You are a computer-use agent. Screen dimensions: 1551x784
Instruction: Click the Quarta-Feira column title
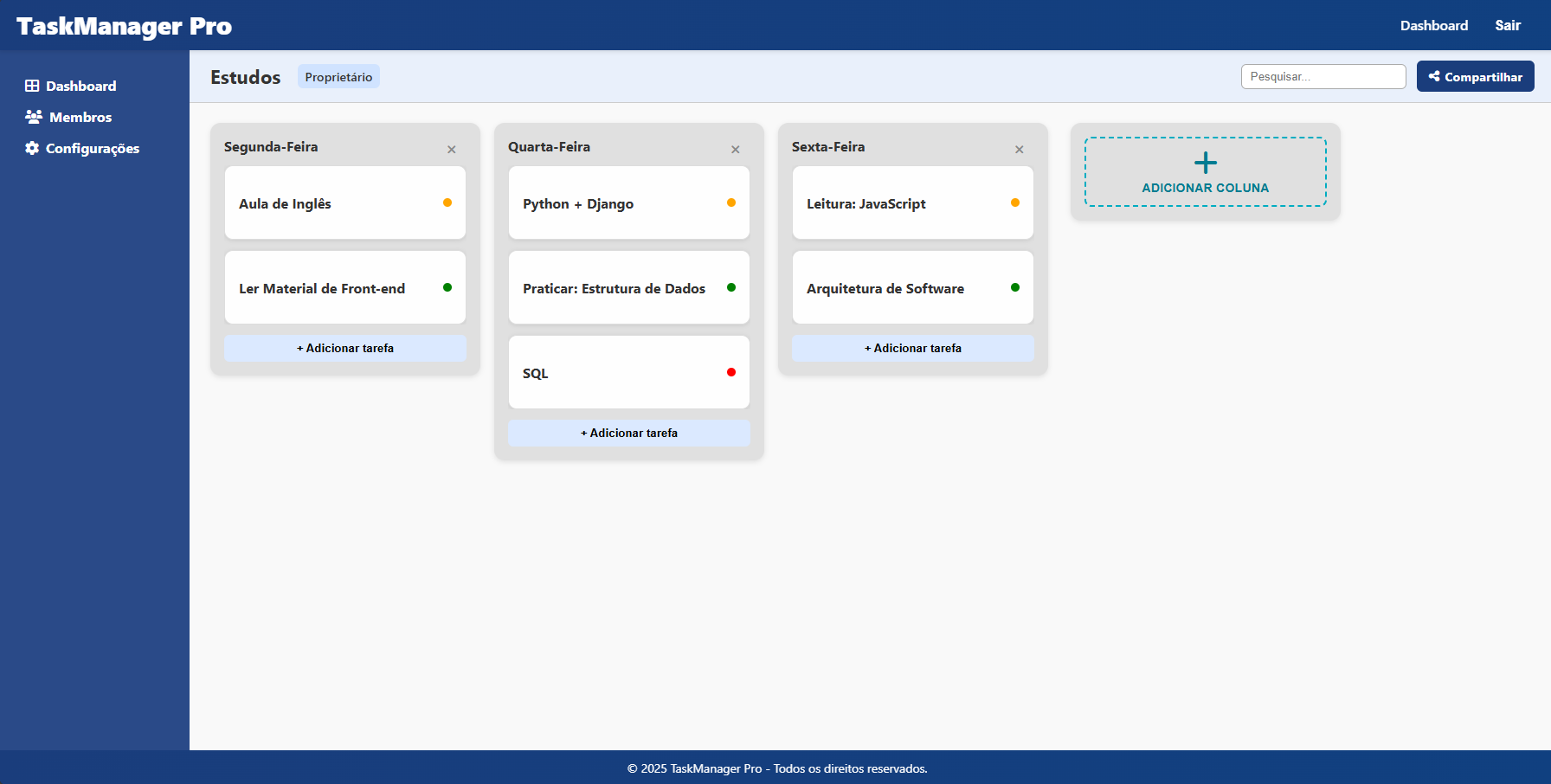[x=549, y=147]
